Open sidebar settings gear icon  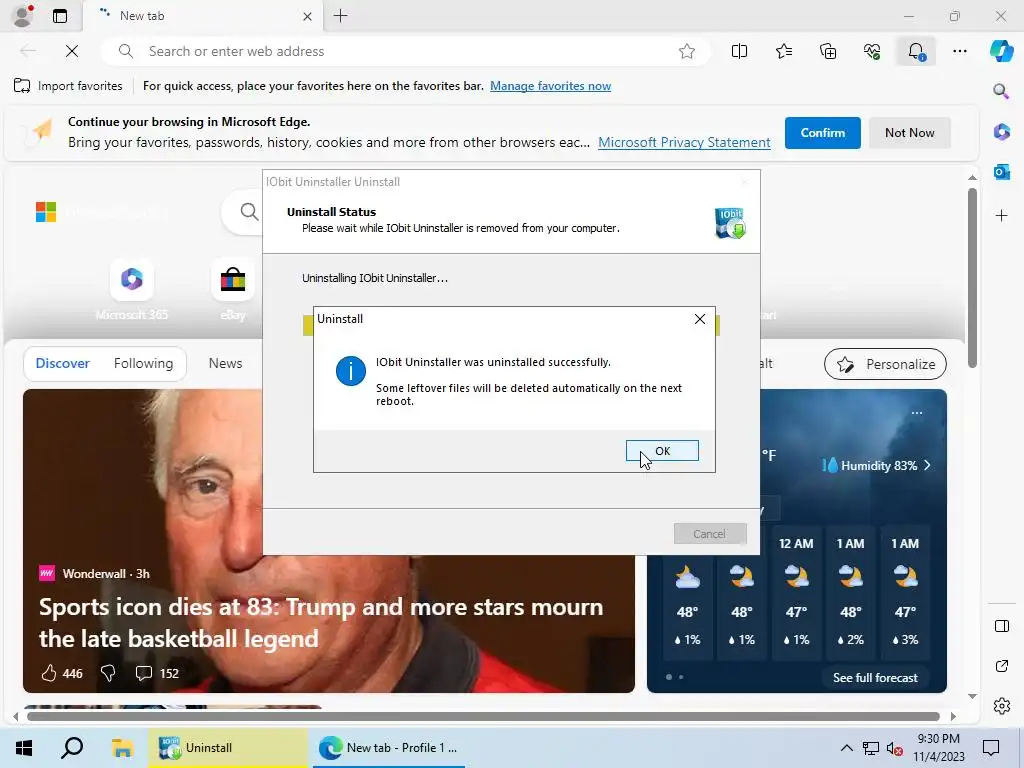click(1001, 706)
